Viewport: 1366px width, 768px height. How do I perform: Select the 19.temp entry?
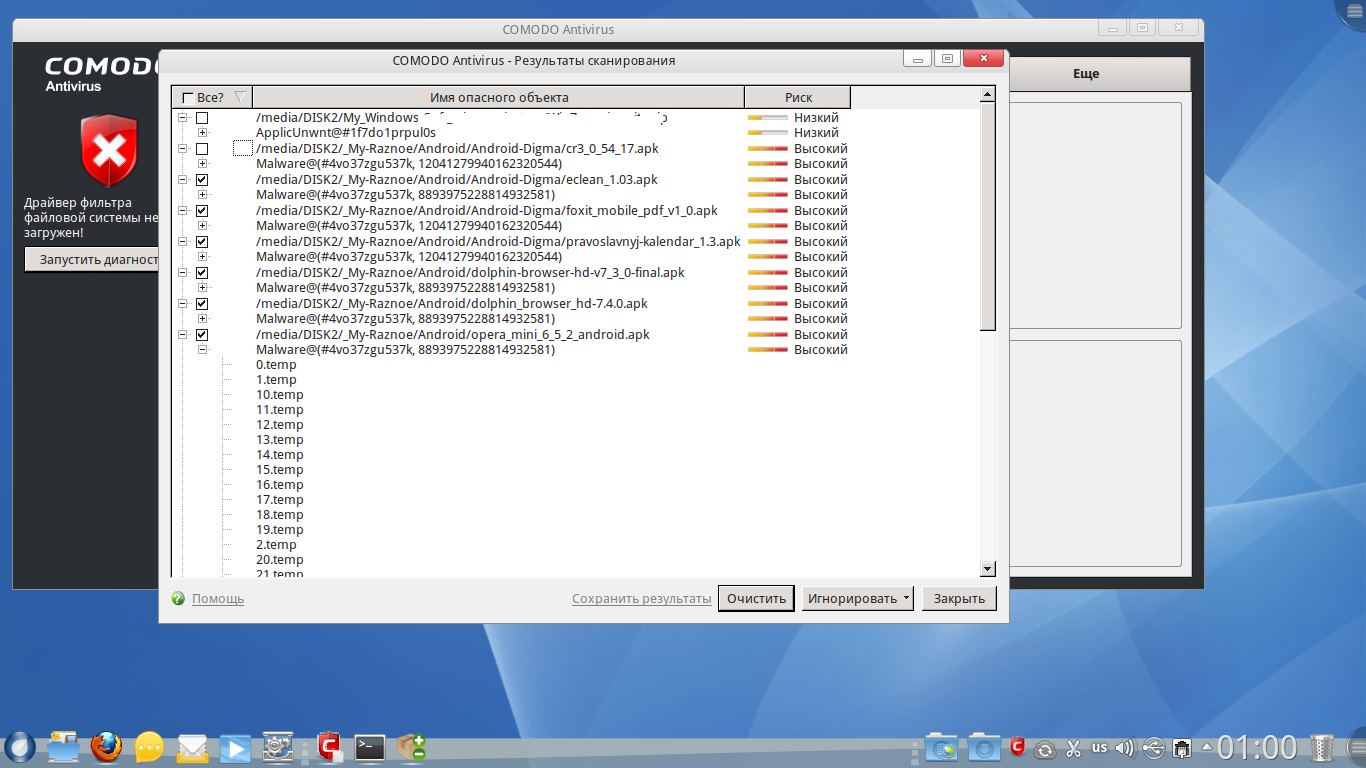280,530
